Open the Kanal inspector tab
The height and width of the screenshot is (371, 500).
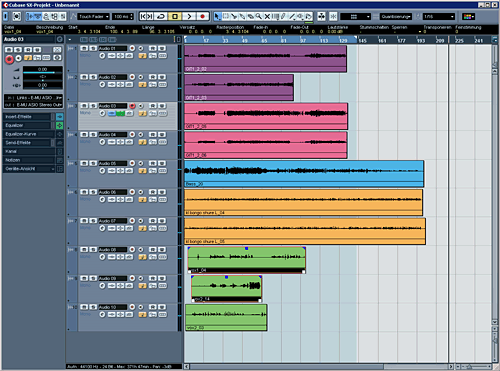pos(29,151)
